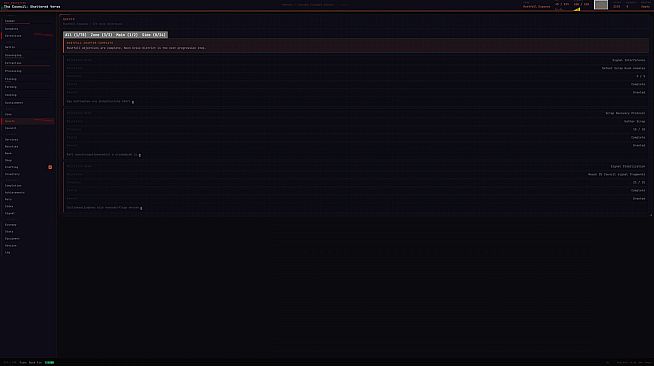Click the yellow triangle indicator in the top bar
Image resolution: width=654 pixels, height=366 pixels.
coord(577,9)
